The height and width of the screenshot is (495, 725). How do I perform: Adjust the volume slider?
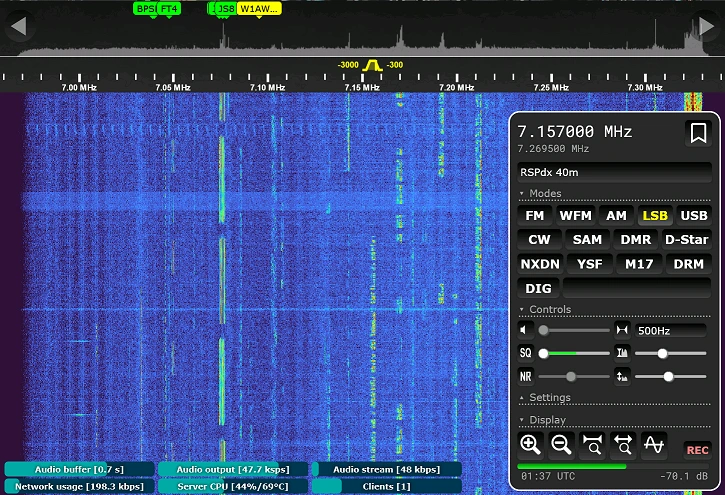574,330
